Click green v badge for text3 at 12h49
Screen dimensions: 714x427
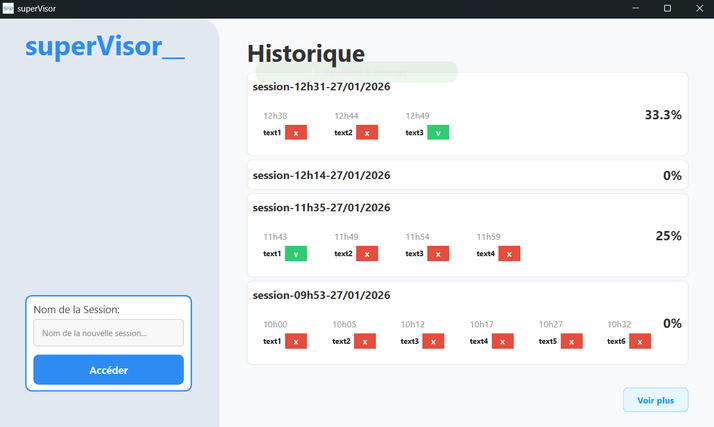tap(438, 132)
